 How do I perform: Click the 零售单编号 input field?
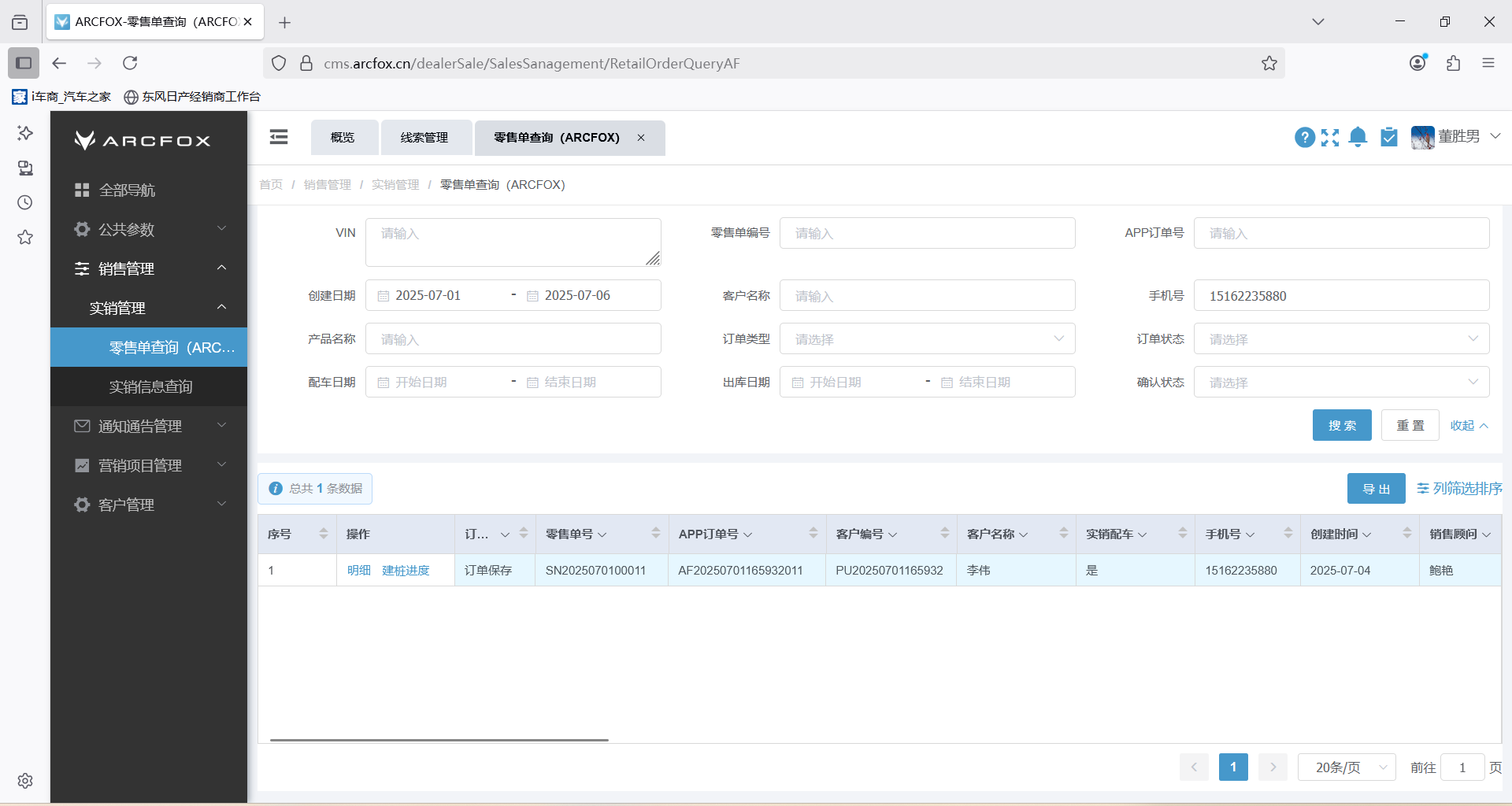point(927,233)
